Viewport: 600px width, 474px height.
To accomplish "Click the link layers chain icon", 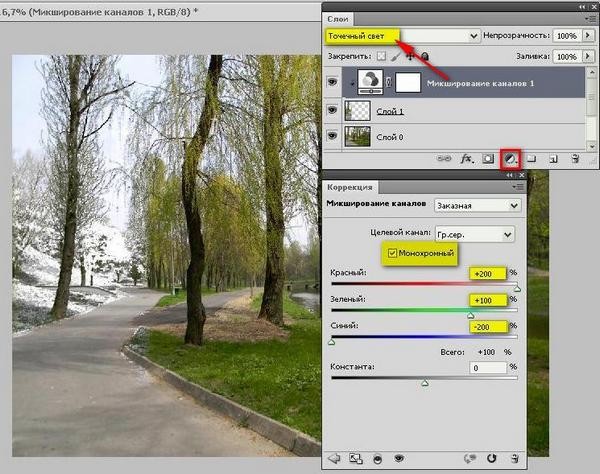I will [444, 159].
